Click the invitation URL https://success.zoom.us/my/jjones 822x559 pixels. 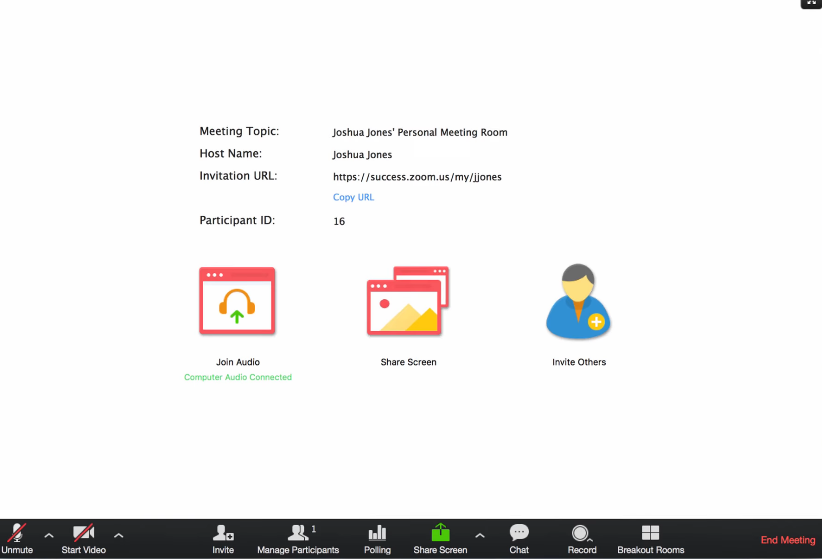pos(417,177)
